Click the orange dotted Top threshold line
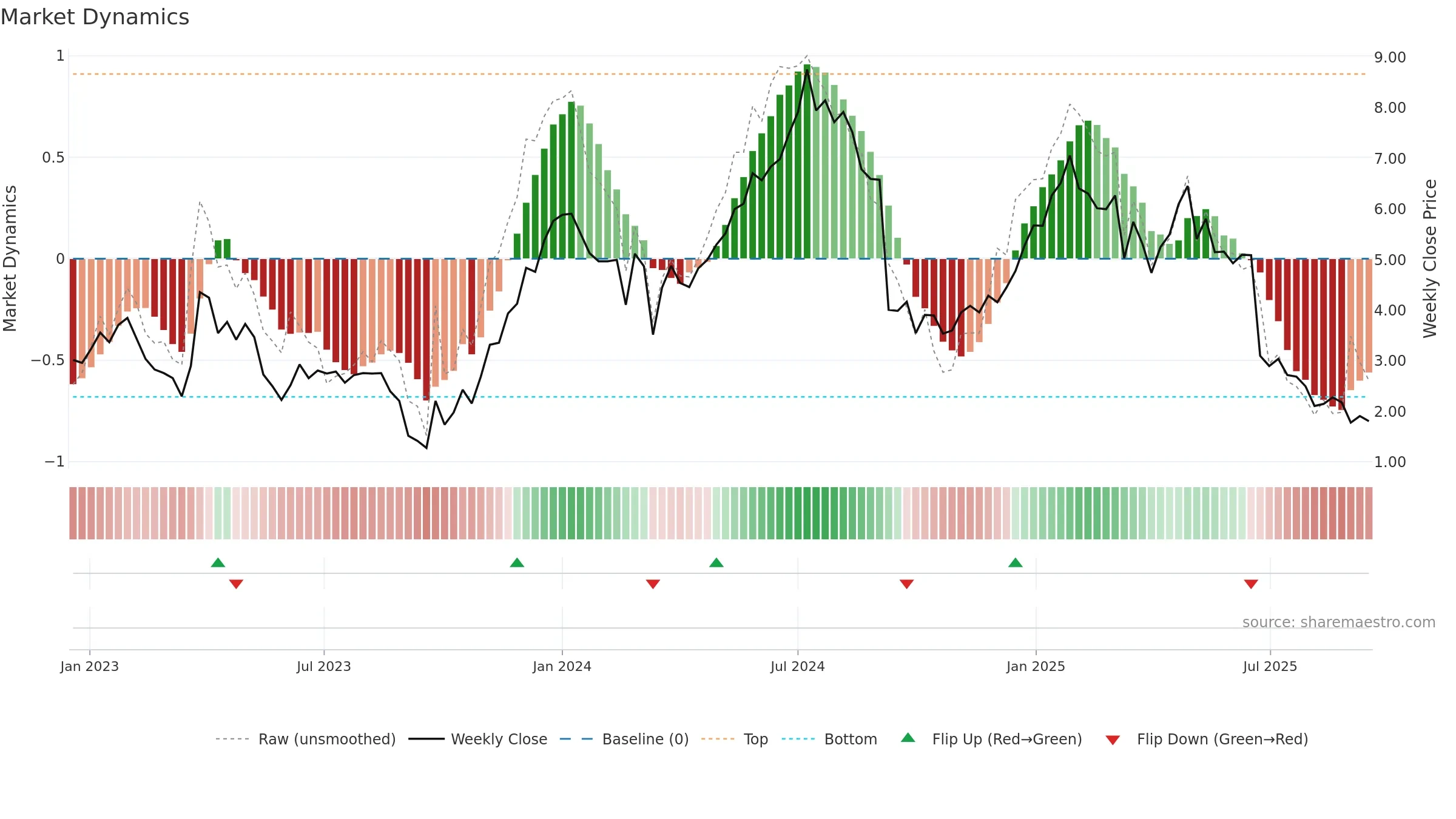 tap(719, 74)
